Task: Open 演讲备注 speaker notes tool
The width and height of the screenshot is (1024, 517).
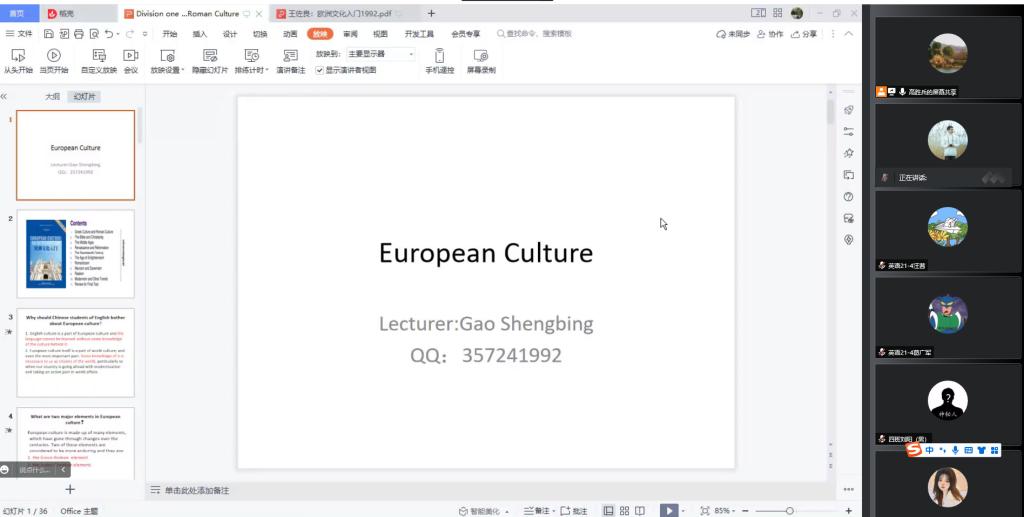Action: pos(290,56)
